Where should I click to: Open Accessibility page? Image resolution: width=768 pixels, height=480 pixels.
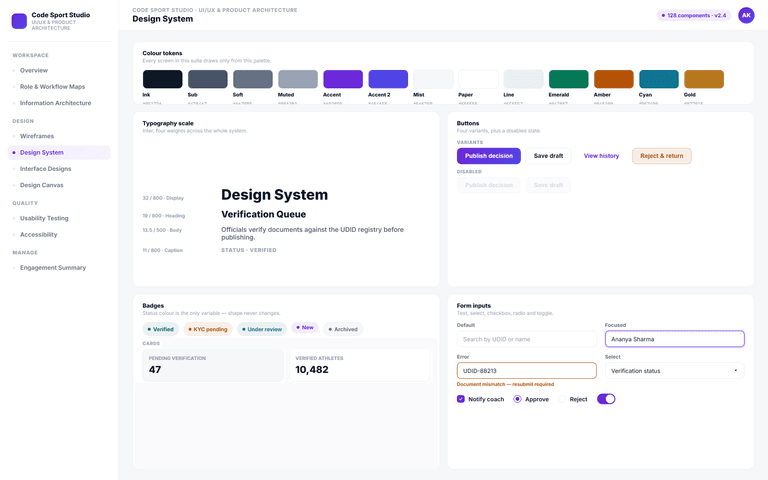pyautogui.click(x=38, y=235)
